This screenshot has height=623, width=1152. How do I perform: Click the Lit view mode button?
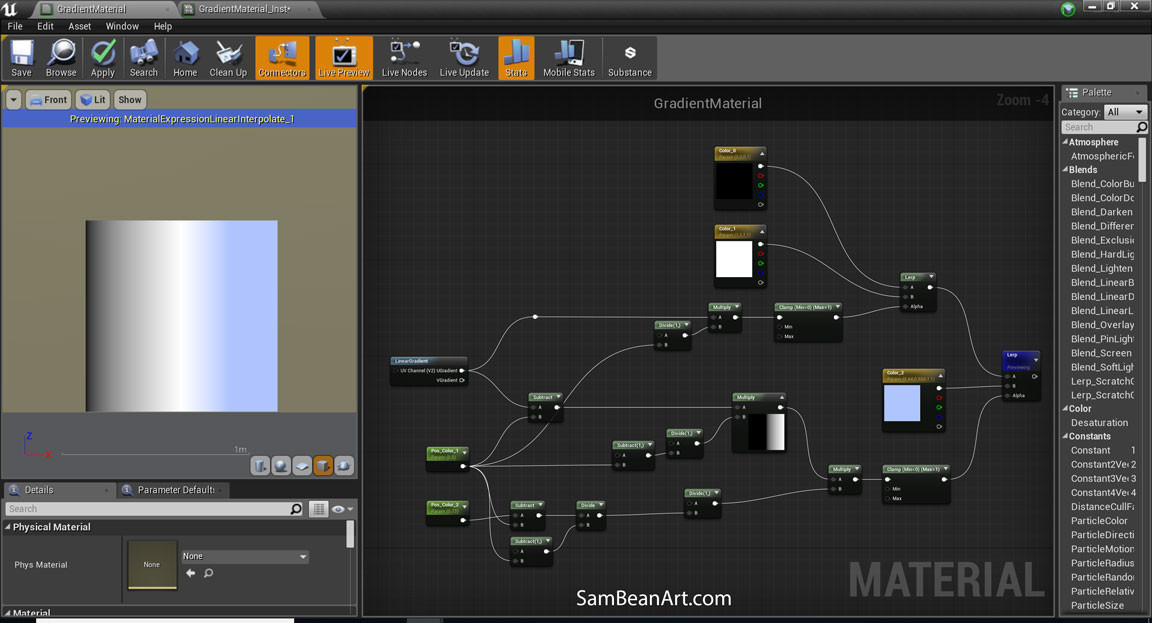point(93,99)
